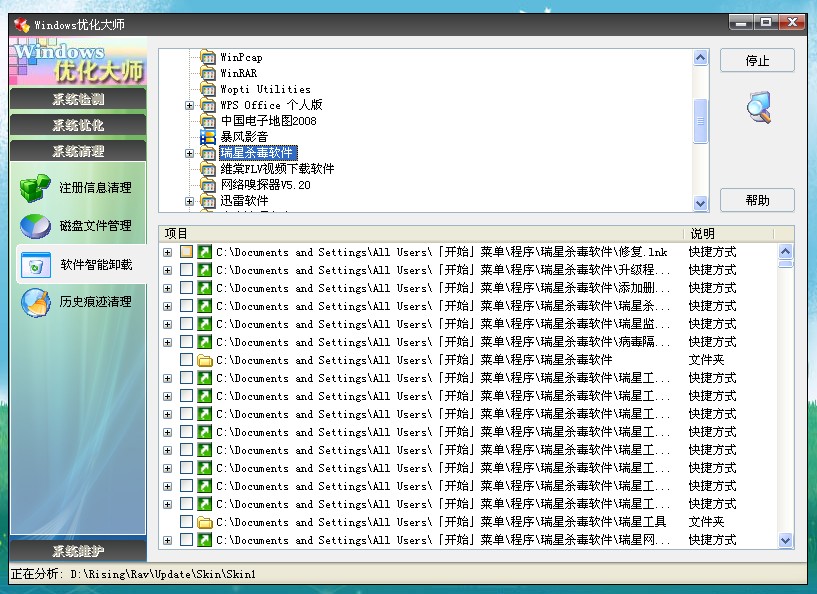Select the 历史痕迹清理 menu item label
Screen dimensions: 817x594
(x=95, y=302)
